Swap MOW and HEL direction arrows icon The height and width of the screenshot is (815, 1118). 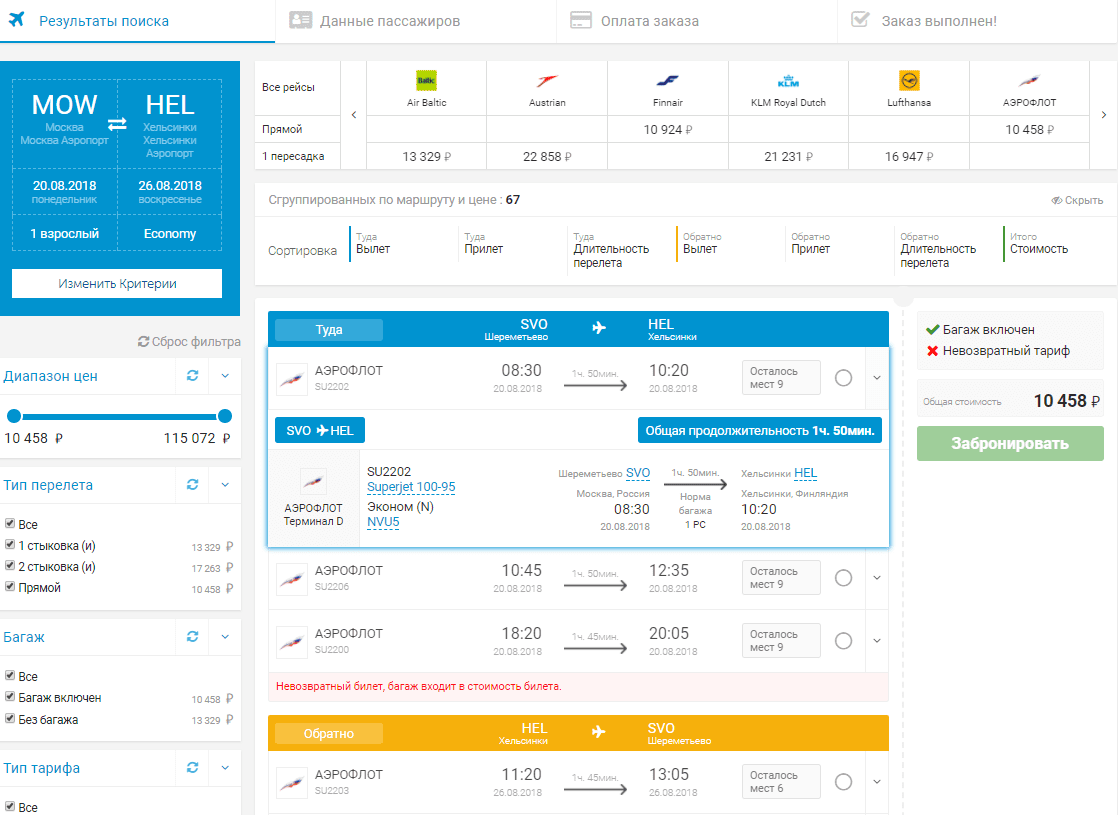point(117,124)
